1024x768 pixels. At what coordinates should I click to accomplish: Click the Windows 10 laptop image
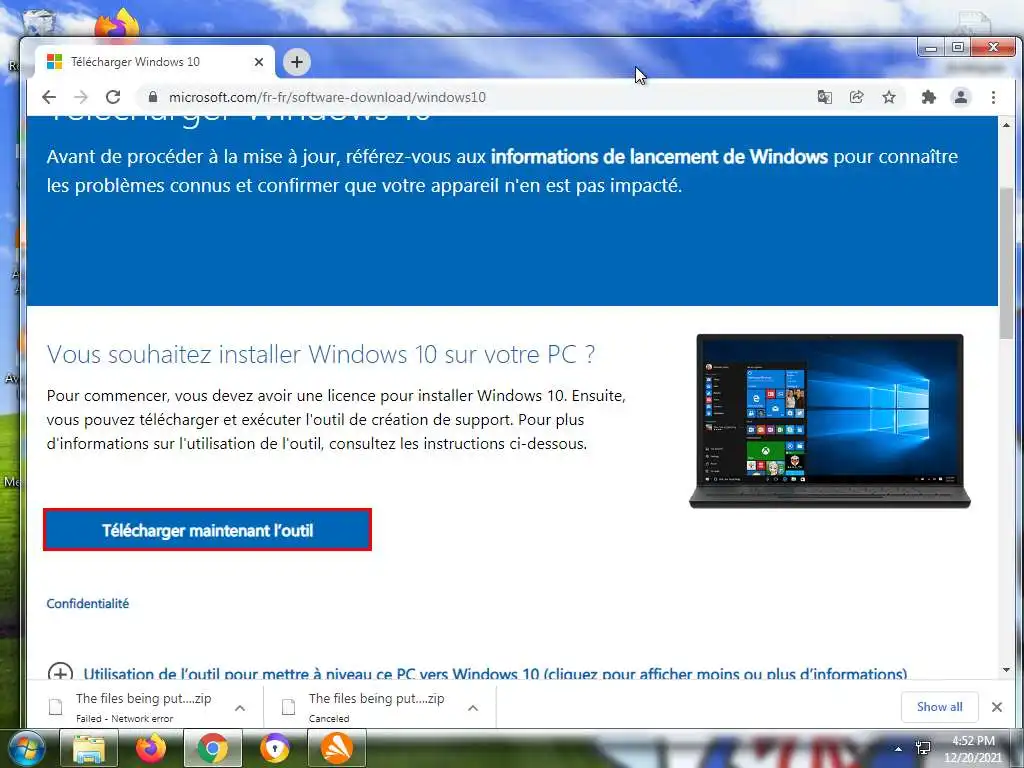point(829,421)
